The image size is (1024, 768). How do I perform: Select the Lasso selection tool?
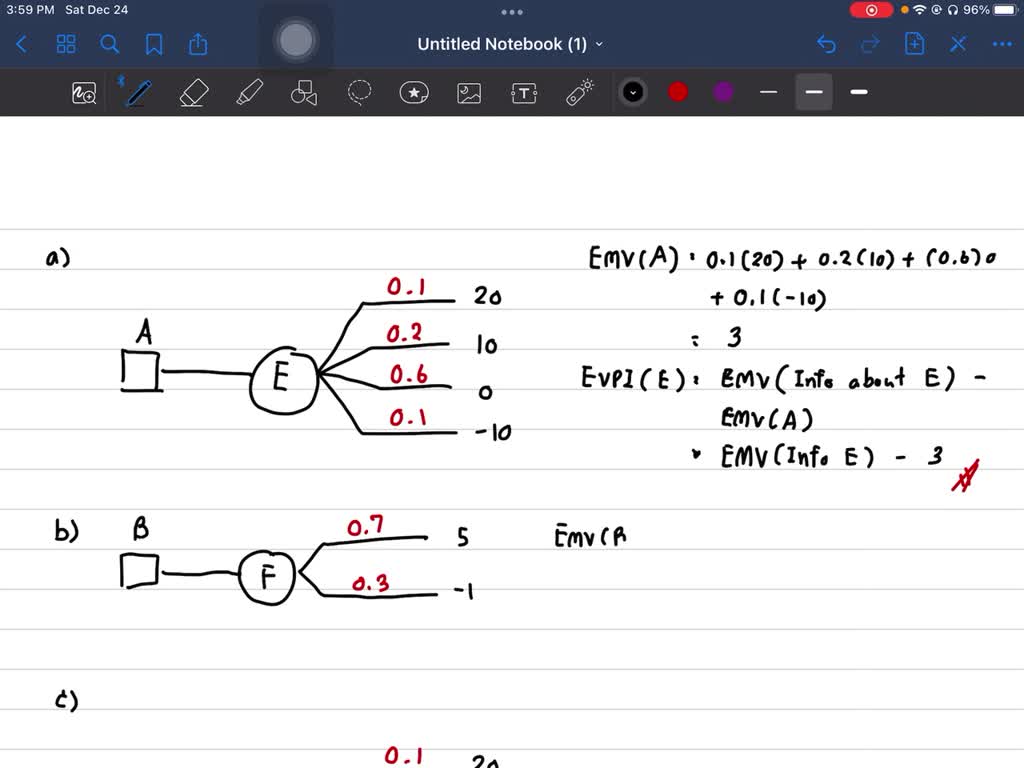(359, 93)
